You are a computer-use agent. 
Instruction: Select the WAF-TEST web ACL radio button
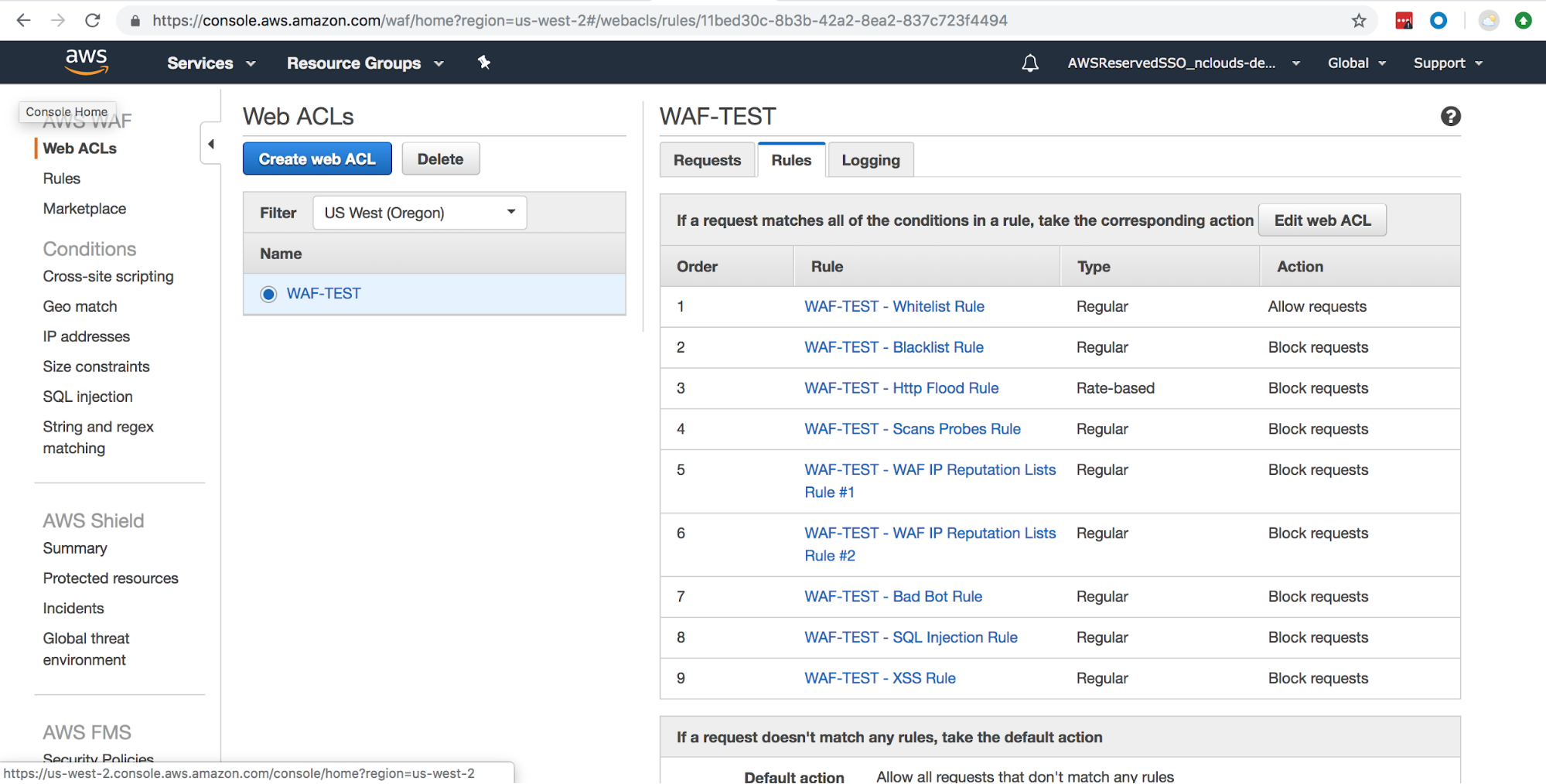tap(268, 294)
